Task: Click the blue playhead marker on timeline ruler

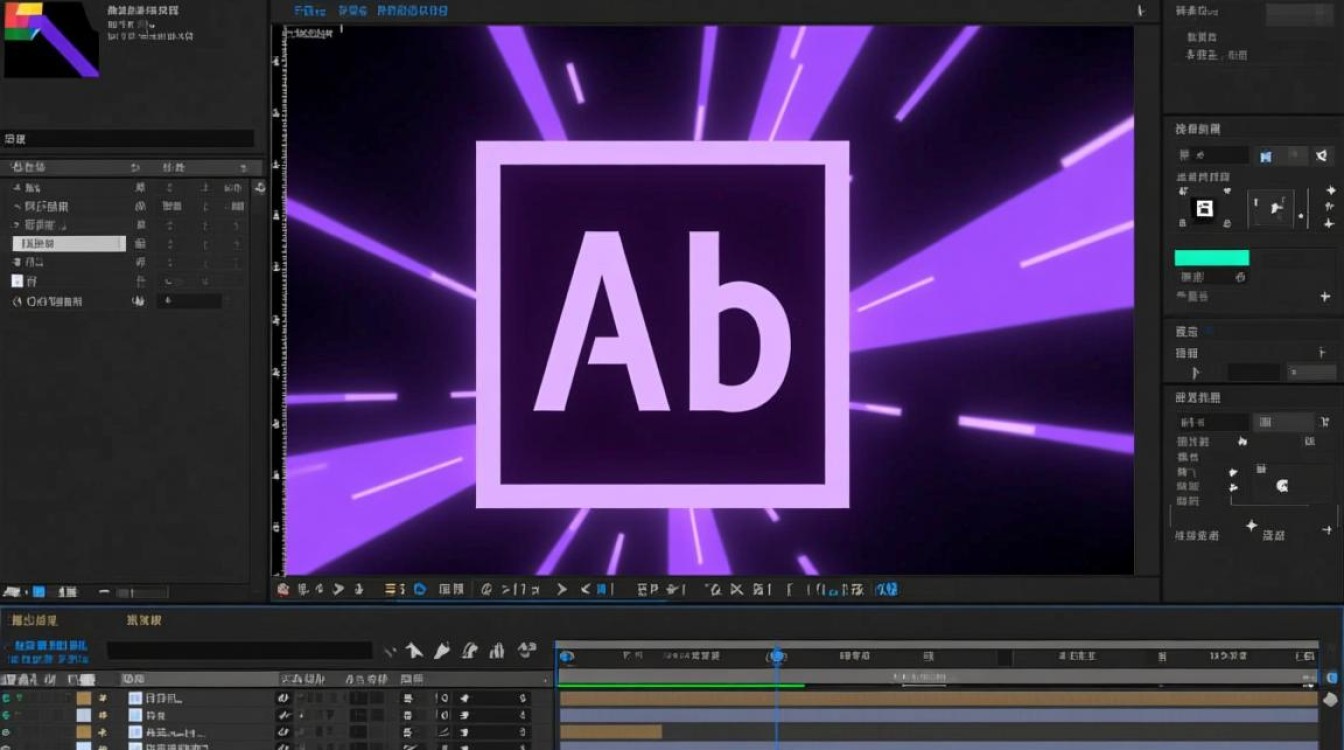Action: [776, 656]
